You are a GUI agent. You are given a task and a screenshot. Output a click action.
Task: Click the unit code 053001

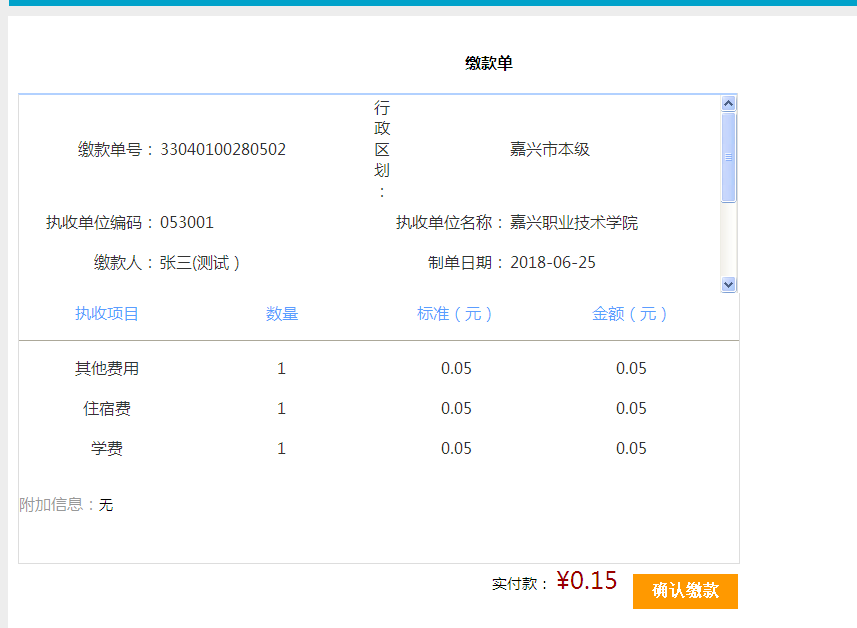pos(187,223)
